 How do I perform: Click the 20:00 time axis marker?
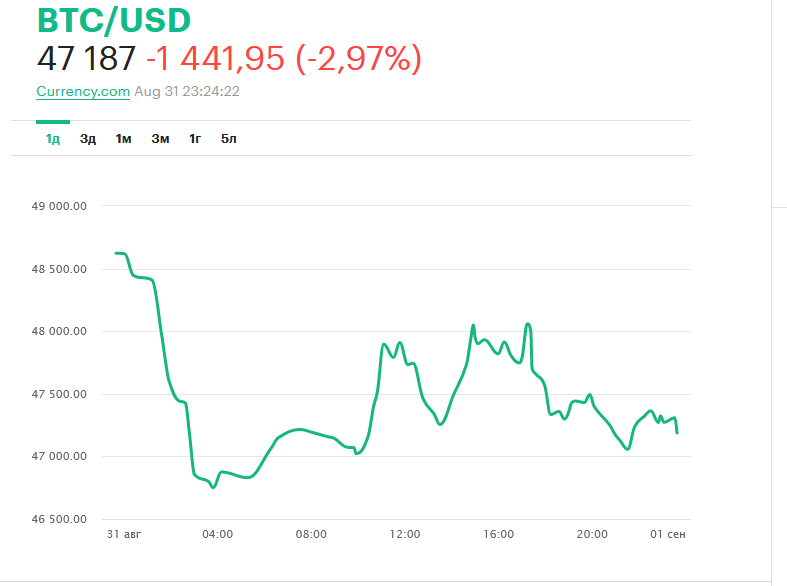592,534
